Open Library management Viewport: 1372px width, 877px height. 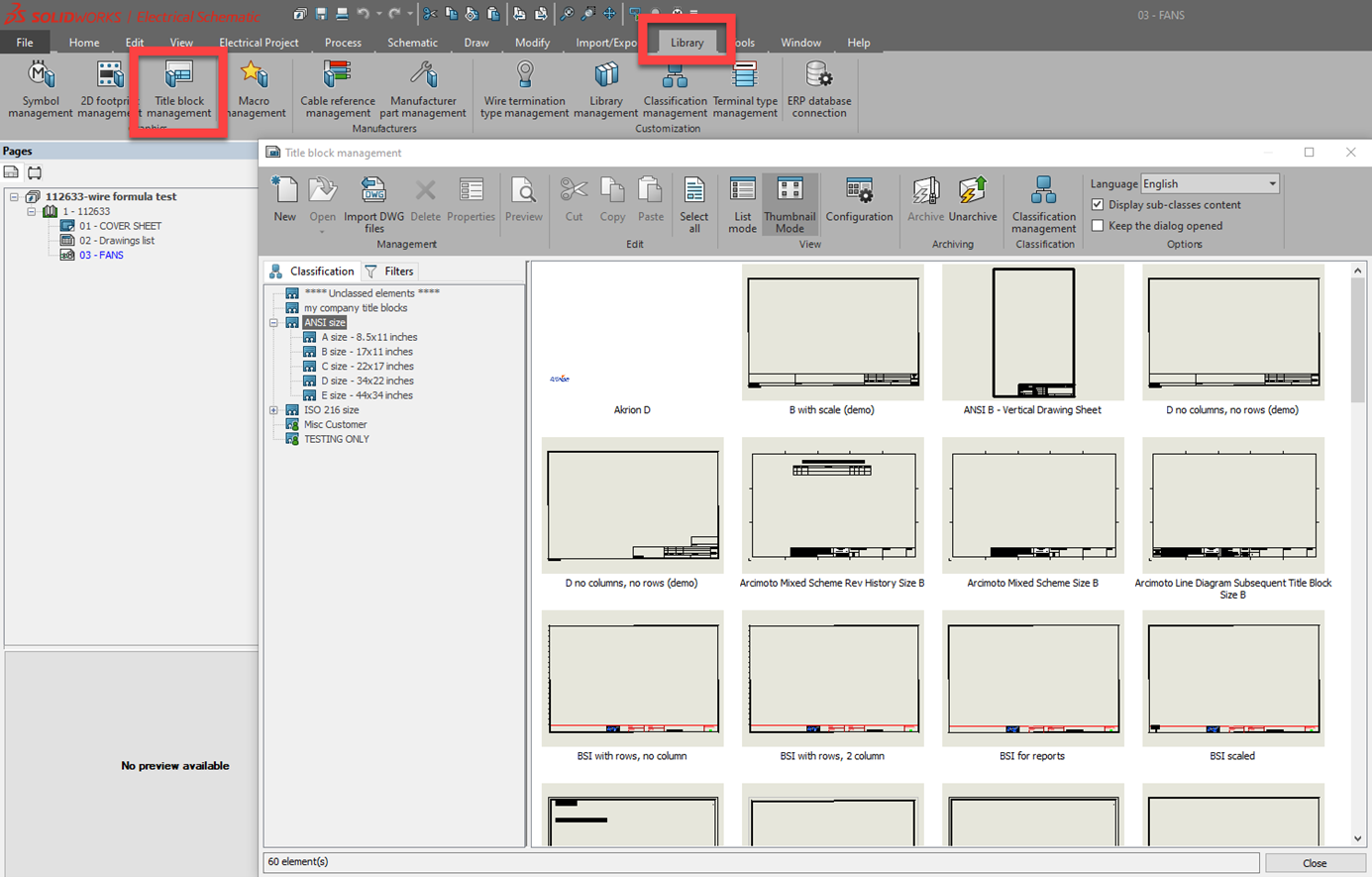(605, 89)
